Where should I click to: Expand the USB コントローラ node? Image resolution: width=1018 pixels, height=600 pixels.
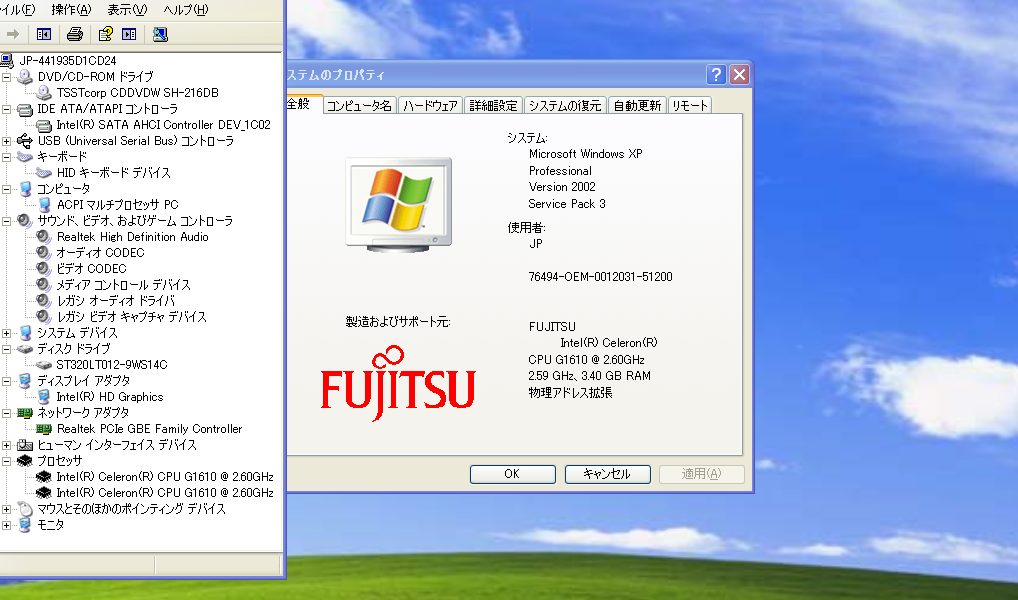[x=6, y=141]
